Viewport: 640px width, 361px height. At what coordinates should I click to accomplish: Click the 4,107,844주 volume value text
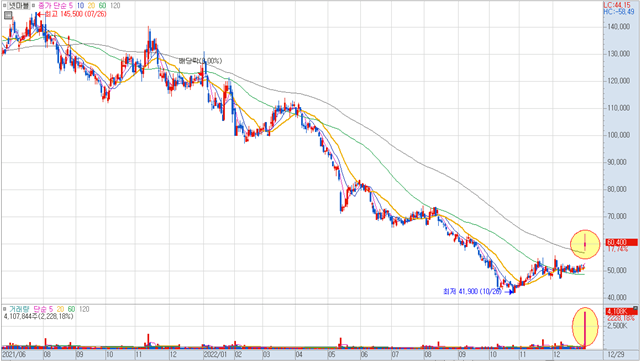tap(39, 316)
